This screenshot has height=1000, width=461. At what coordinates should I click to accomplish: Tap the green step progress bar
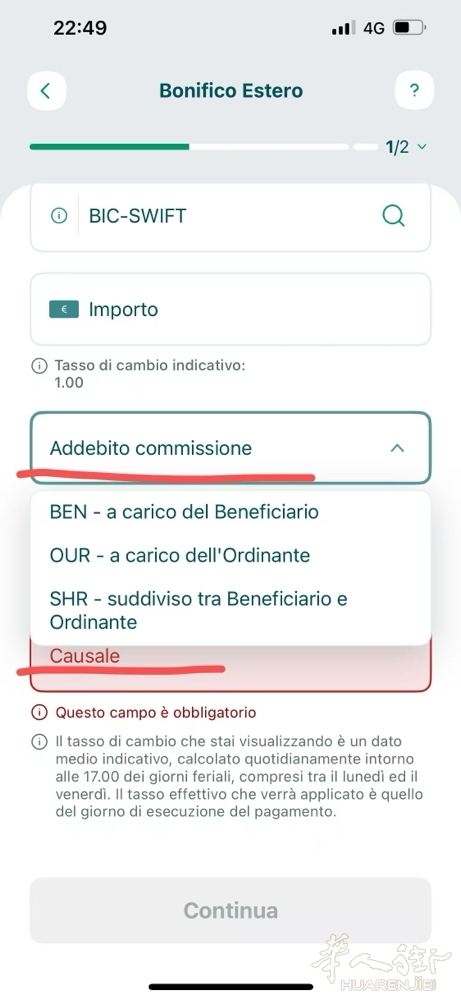pos(109,147)
